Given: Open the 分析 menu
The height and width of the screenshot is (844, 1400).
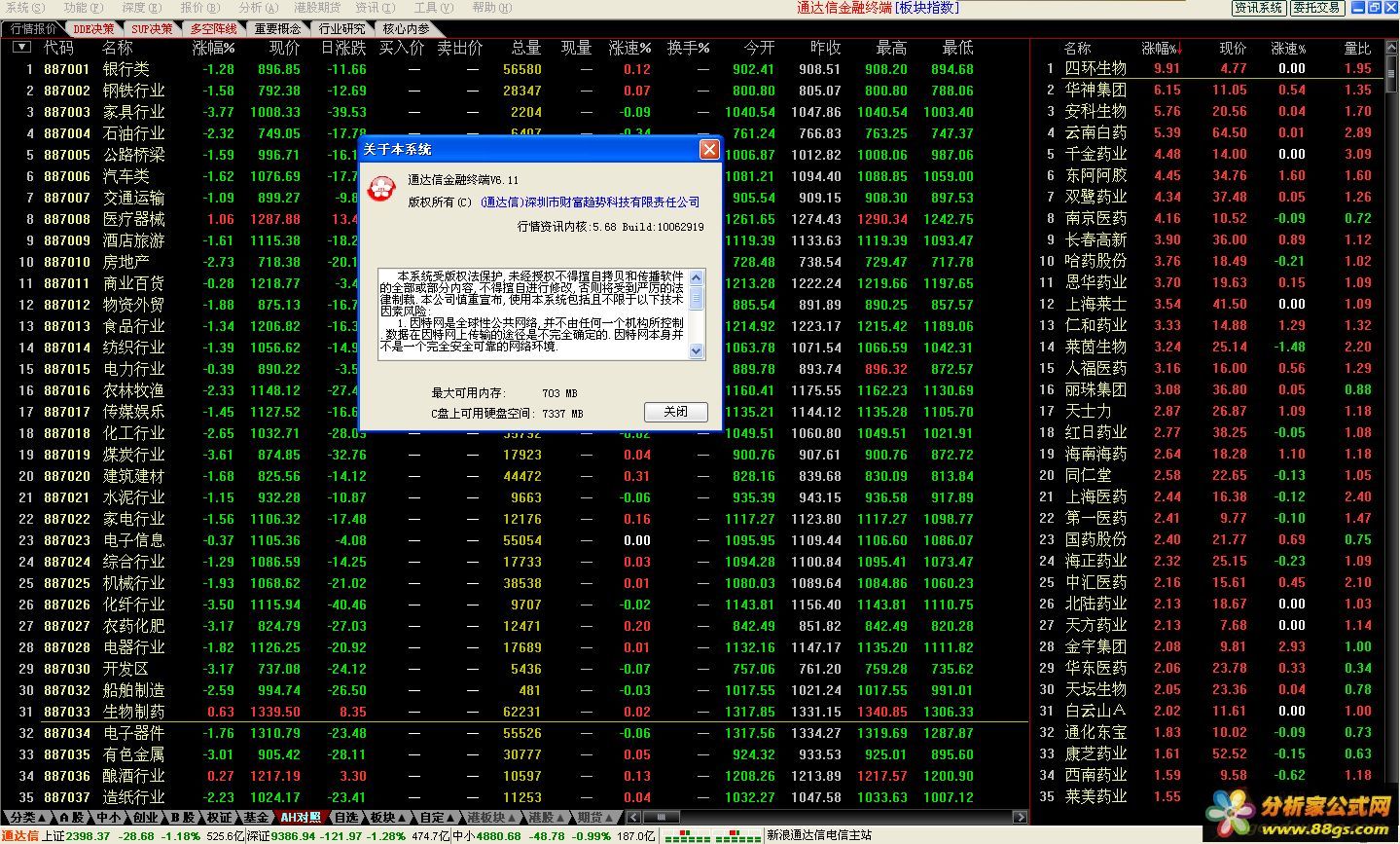Looking at the screenshot, I should click(257, 7).
